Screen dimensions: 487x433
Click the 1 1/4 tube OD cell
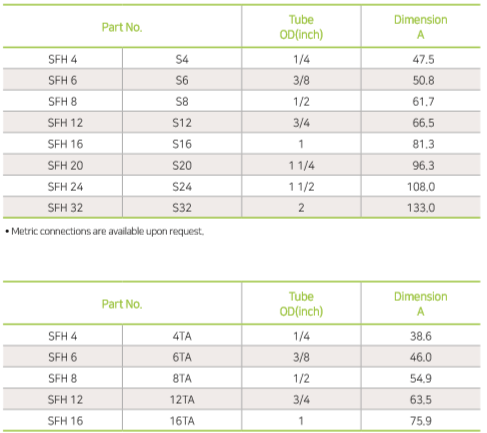coord(301,165)
